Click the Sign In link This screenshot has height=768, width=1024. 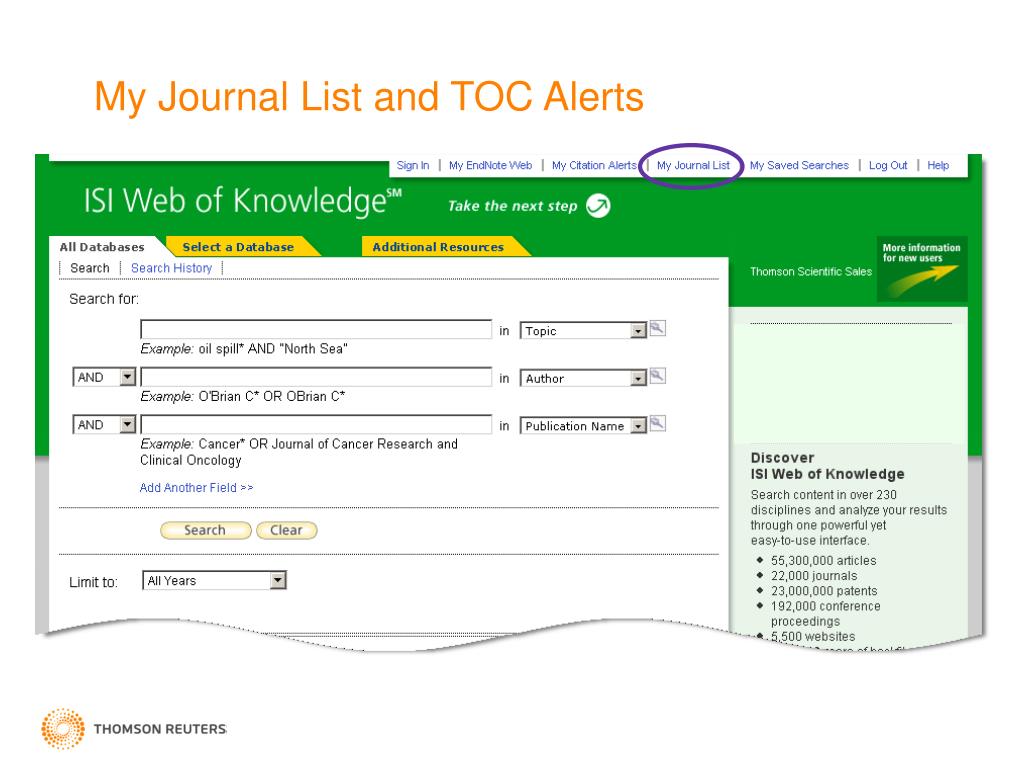[413, 165]
